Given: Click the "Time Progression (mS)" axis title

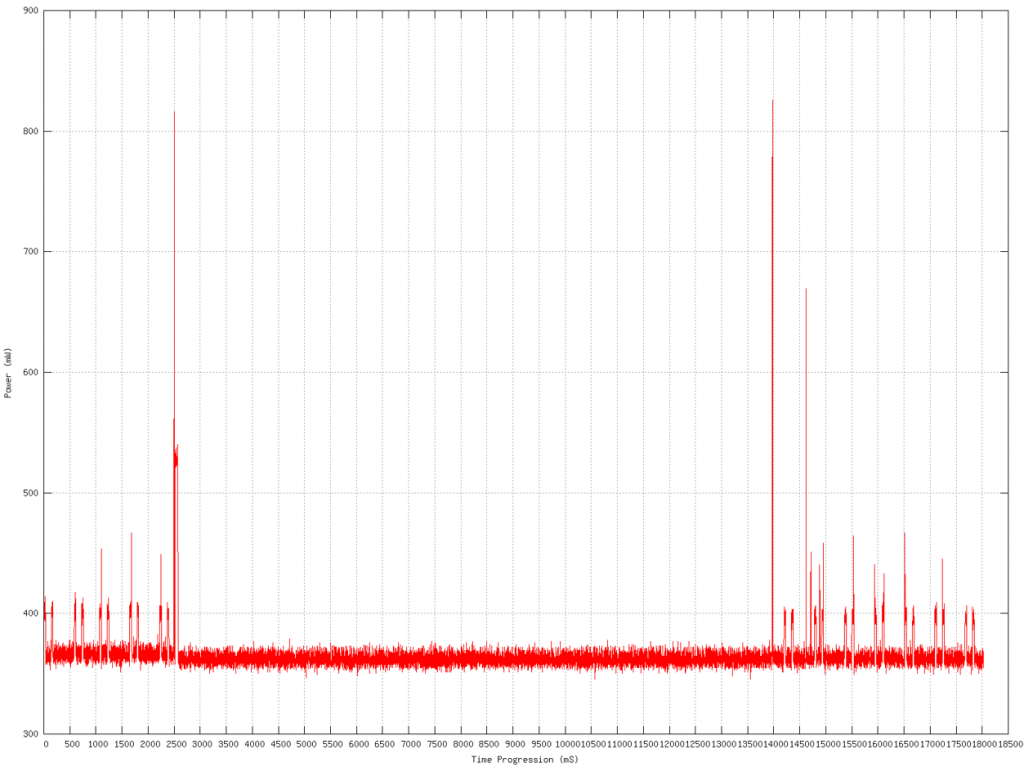Looking at the screenshot, I should pos(524,759).
